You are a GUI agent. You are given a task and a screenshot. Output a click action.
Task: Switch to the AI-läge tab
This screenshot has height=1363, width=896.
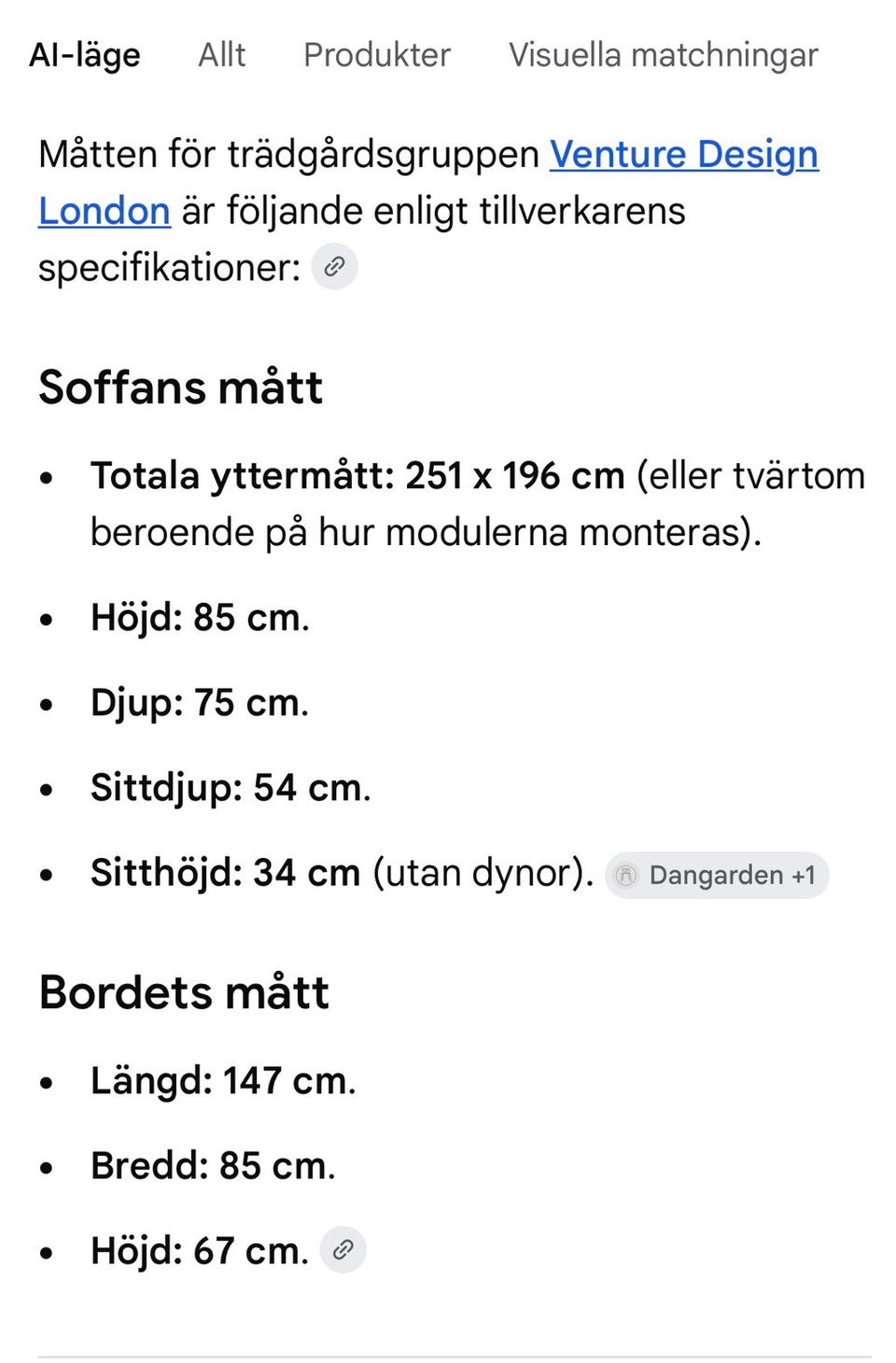(x=85, y=55)
